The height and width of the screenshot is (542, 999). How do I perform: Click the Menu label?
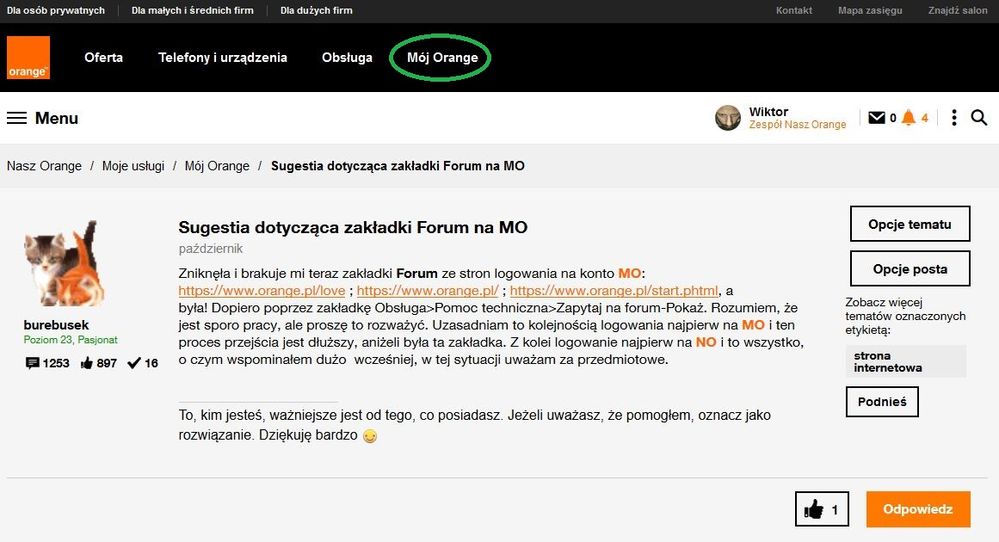pyautogui.click(x=57, y=118)
